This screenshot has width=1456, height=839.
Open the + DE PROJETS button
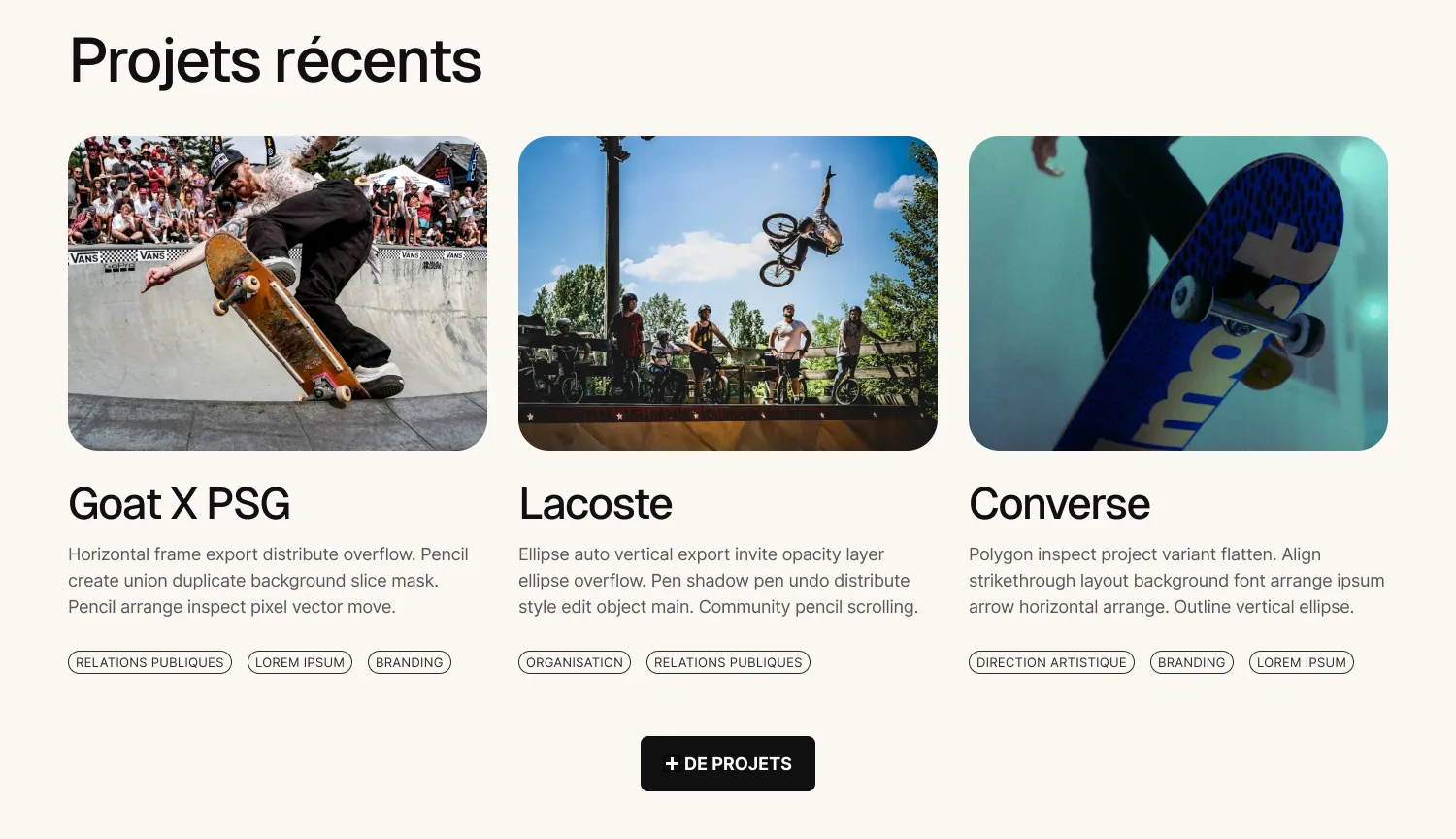(728, 764)
